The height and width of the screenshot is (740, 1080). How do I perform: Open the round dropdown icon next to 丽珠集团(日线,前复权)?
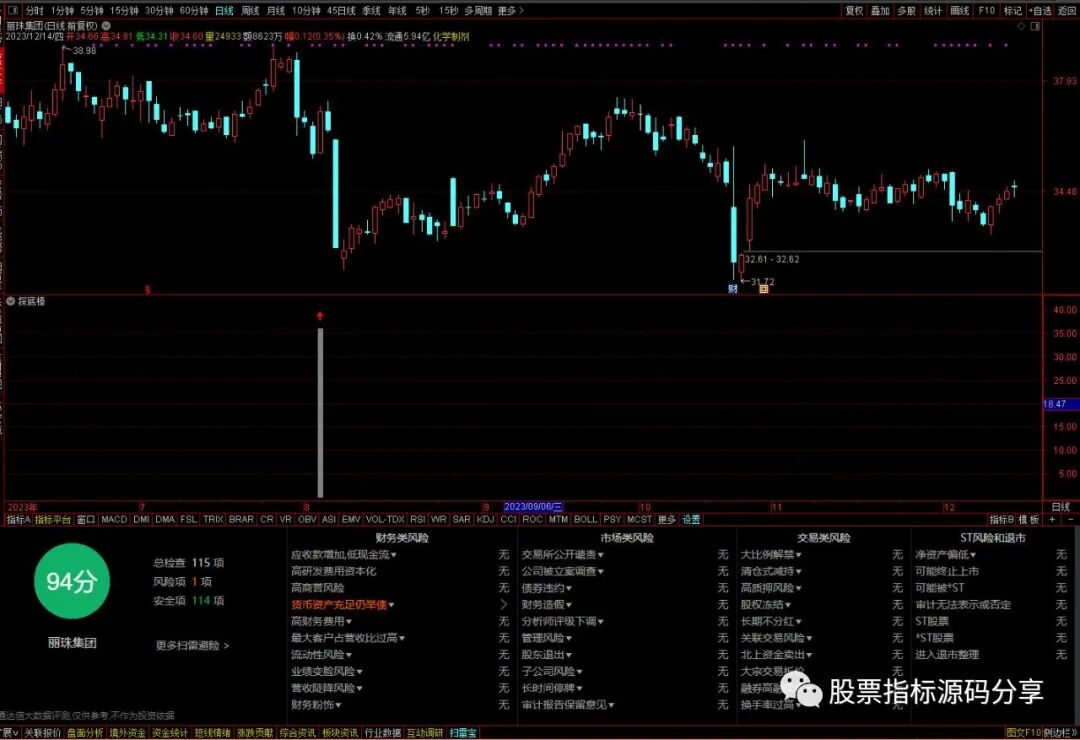pos(106,25)
